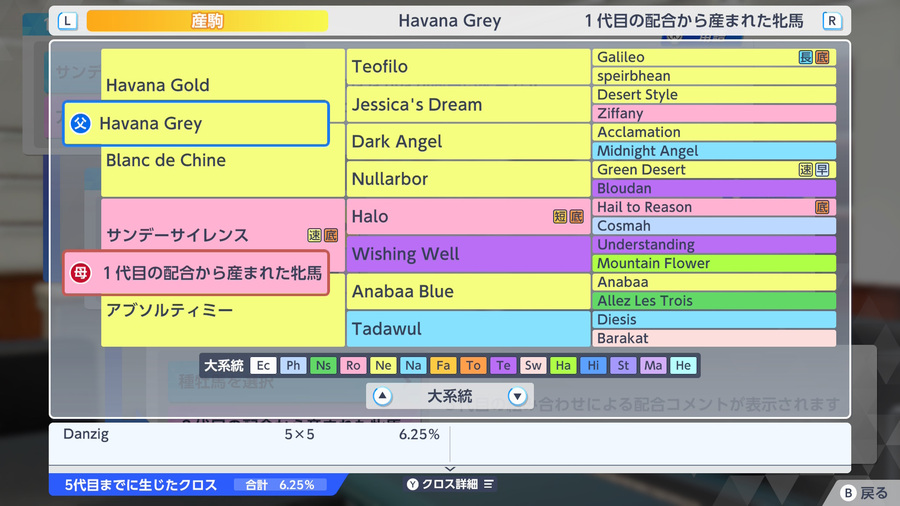
Task: Click the speirbhean ancestor cell
Action: point(714,76)
